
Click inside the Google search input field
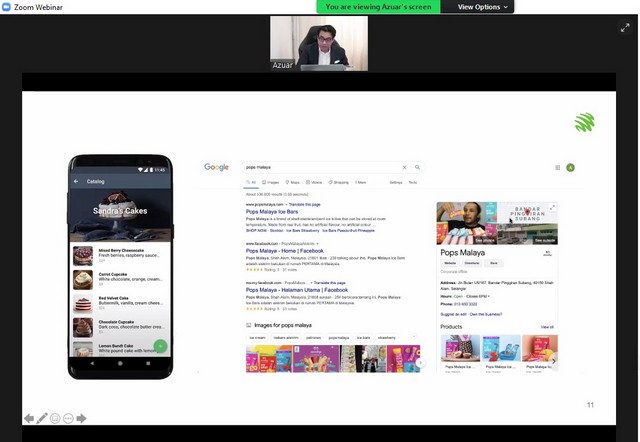320,167
